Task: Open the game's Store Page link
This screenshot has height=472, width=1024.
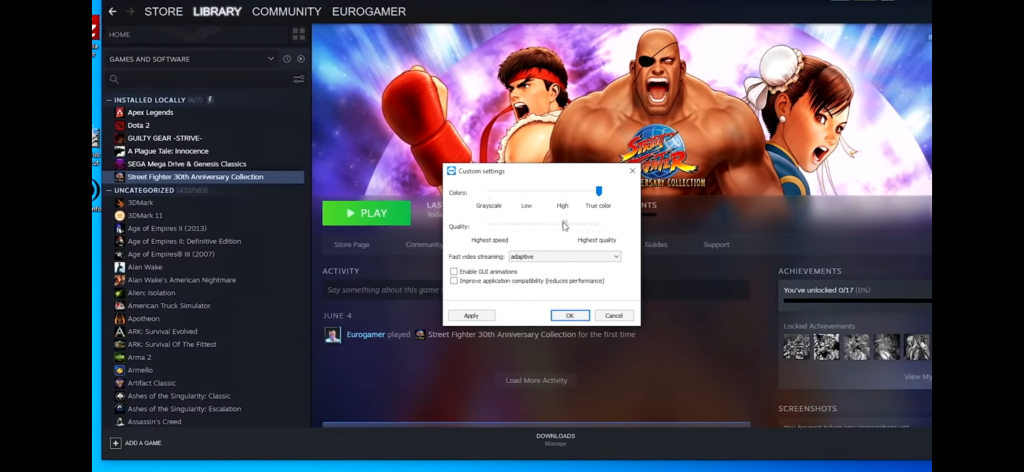Action: click(352, 245)
